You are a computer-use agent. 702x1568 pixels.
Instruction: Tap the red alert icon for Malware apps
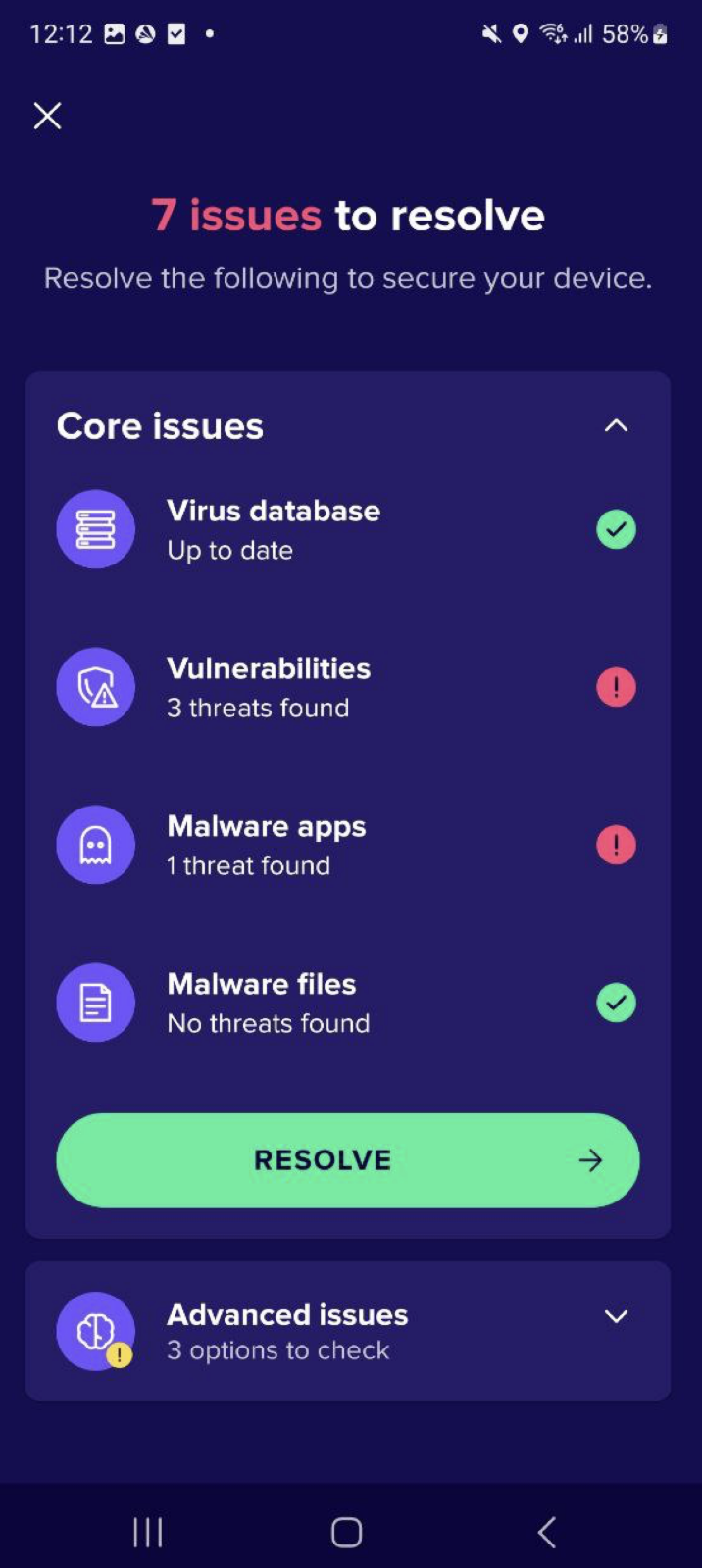click(x=616, y=845)
